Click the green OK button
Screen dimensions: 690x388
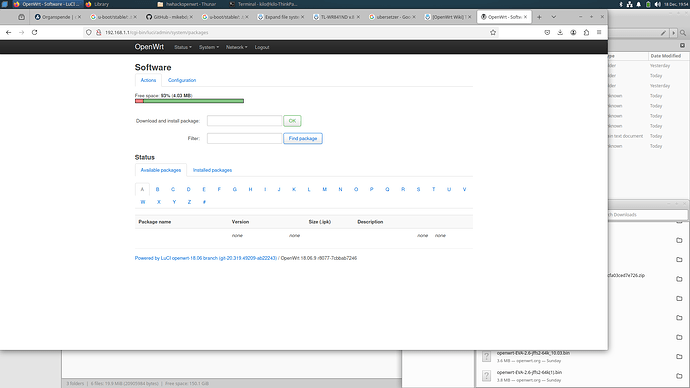tap(292, 121)
